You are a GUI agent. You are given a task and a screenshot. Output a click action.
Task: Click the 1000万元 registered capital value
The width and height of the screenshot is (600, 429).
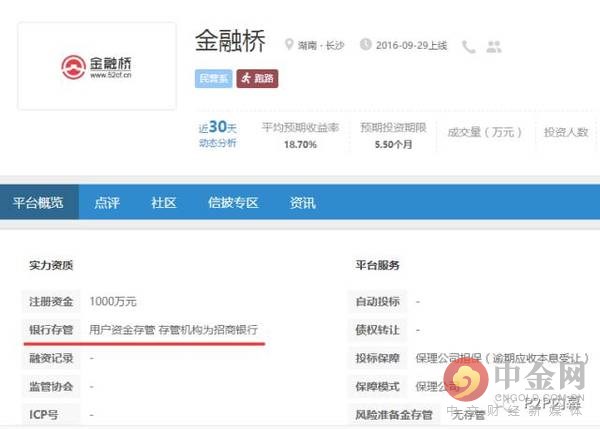(113, 302)
